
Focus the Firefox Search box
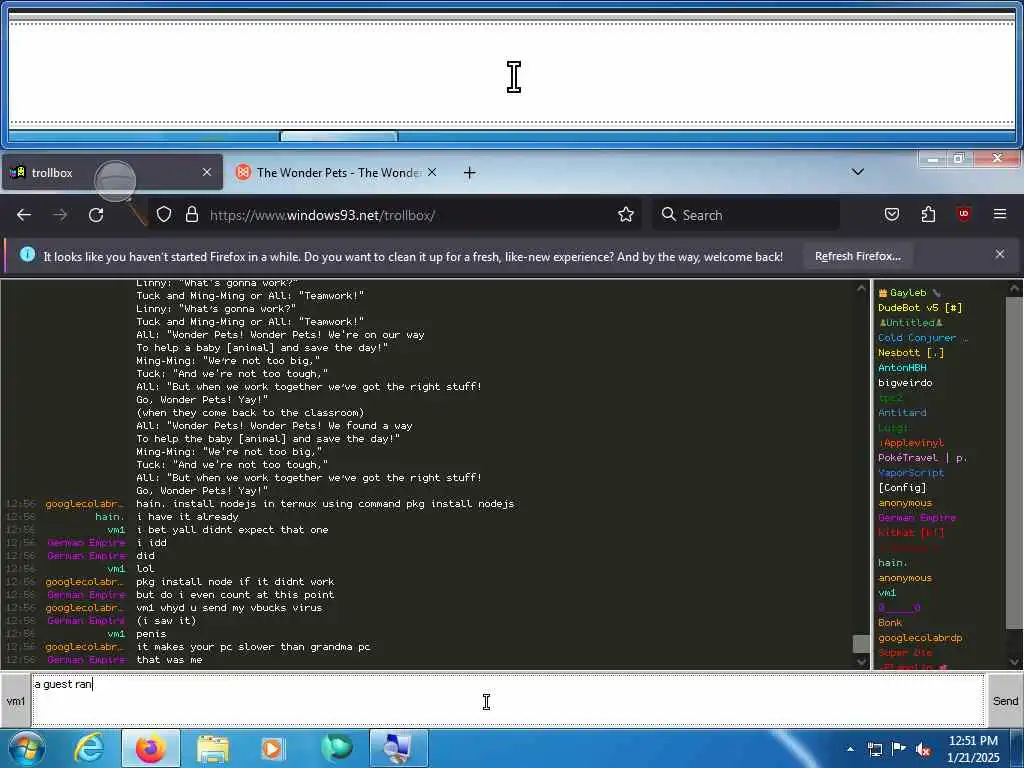click(746, 215)
